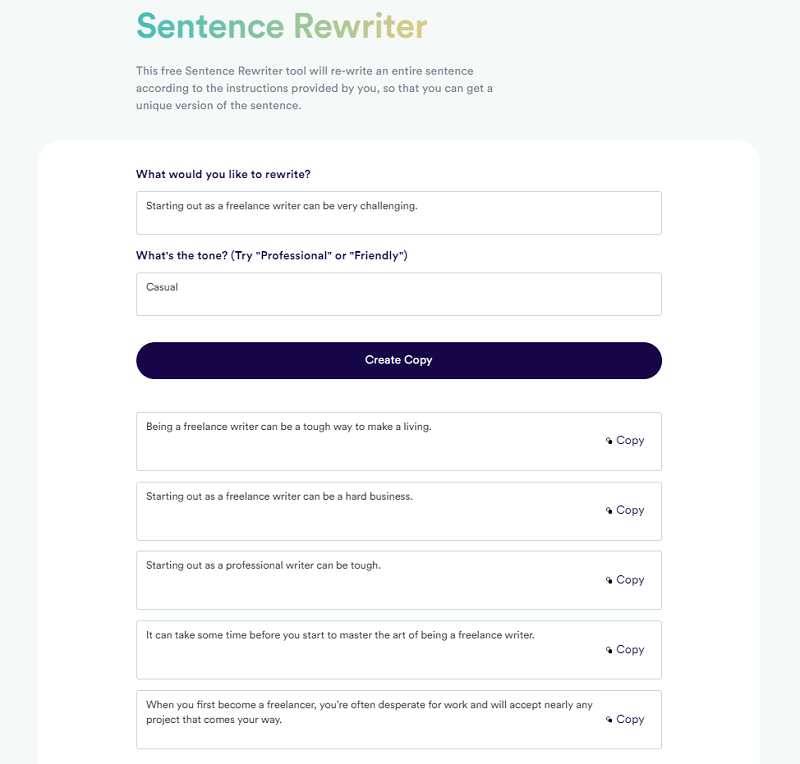Click into the tone field containing 'Casual'
The width and height of the screenshot is (800, 764).
[x=398, y=294]
